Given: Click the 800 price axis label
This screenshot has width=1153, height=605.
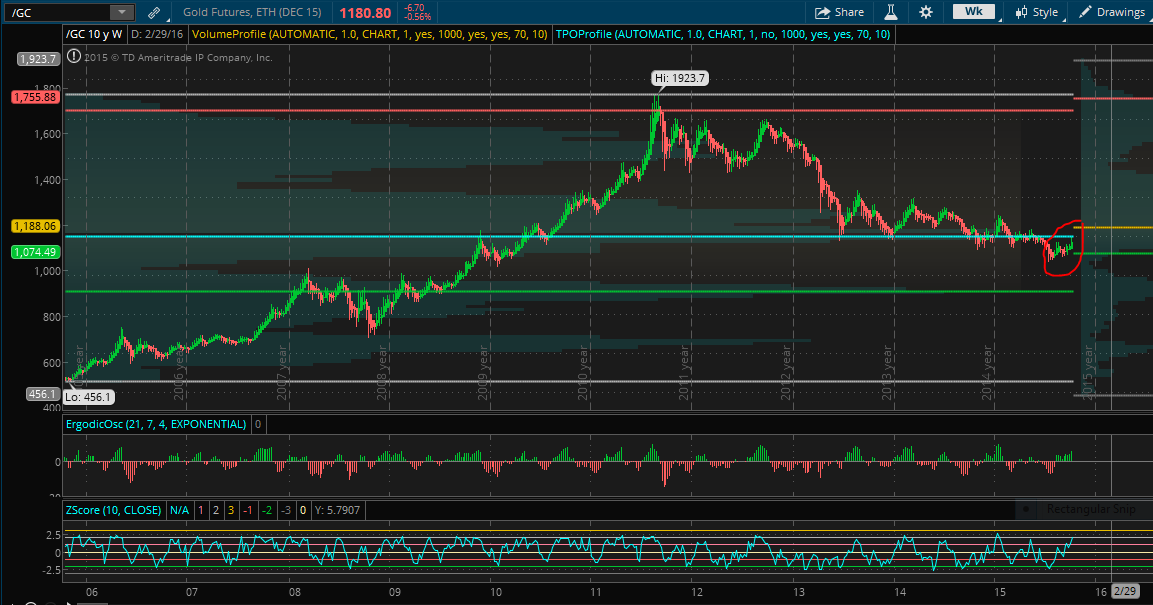Looking at the screenshot, I should coord(50,317).
